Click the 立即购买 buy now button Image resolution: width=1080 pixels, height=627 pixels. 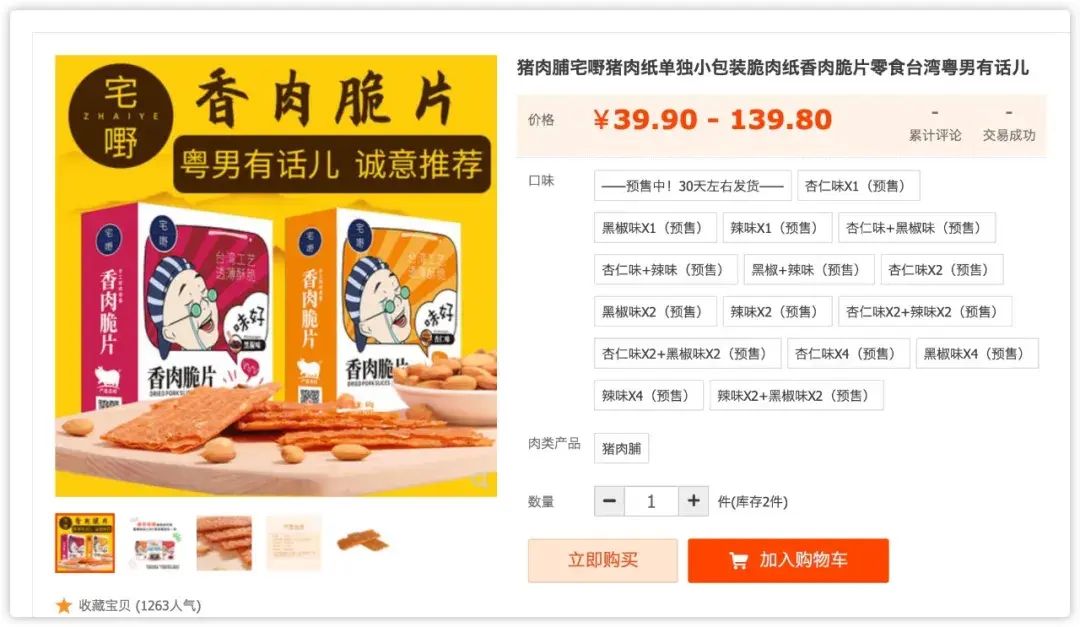coord(603,560)
